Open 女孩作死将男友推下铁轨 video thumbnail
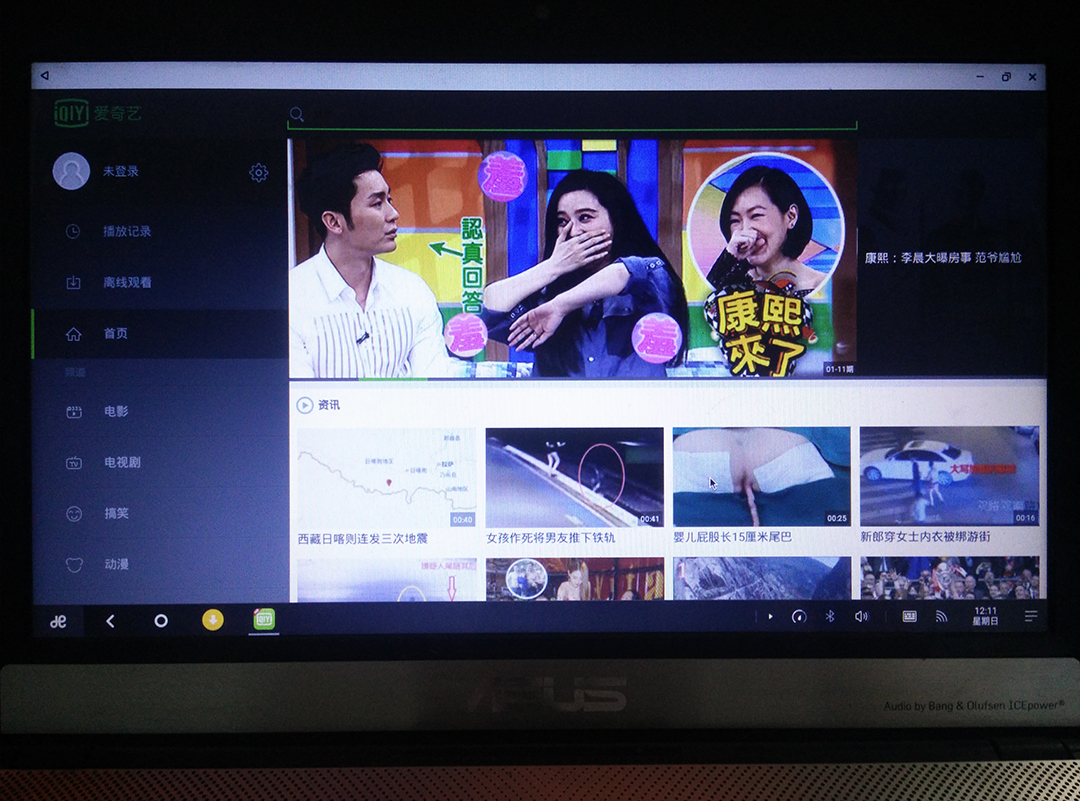Screen dimensions: 1080x801 pyautogui.click(x=574, y=477)
